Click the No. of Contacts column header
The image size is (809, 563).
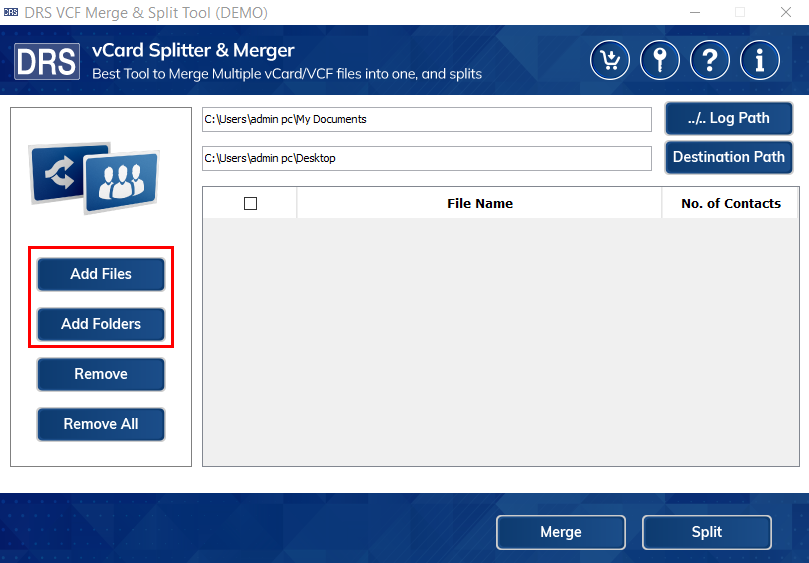tap(731, 203)
